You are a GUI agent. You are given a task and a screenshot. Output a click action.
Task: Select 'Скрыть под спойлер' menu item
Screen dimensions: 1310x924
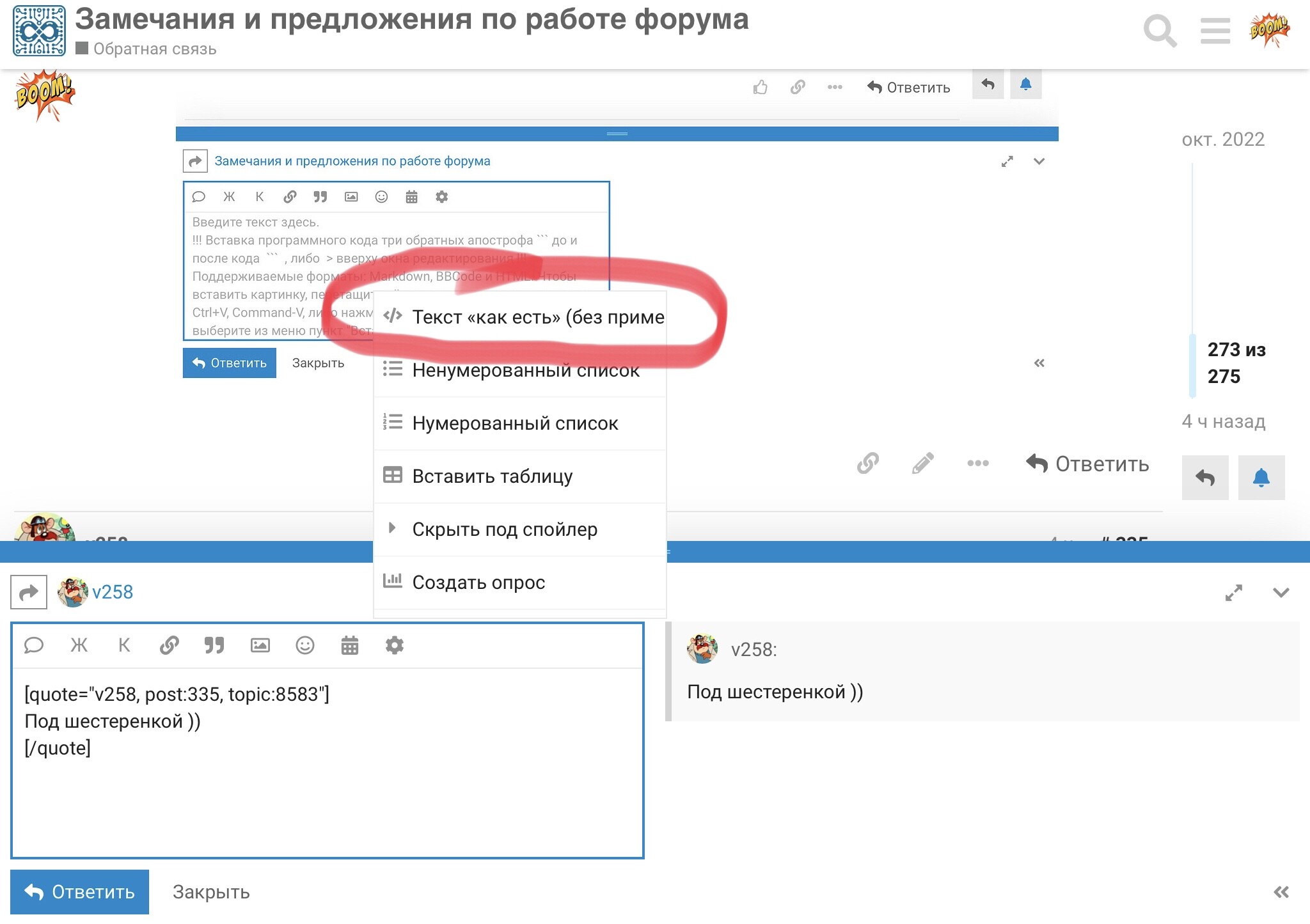pos(520,529)
